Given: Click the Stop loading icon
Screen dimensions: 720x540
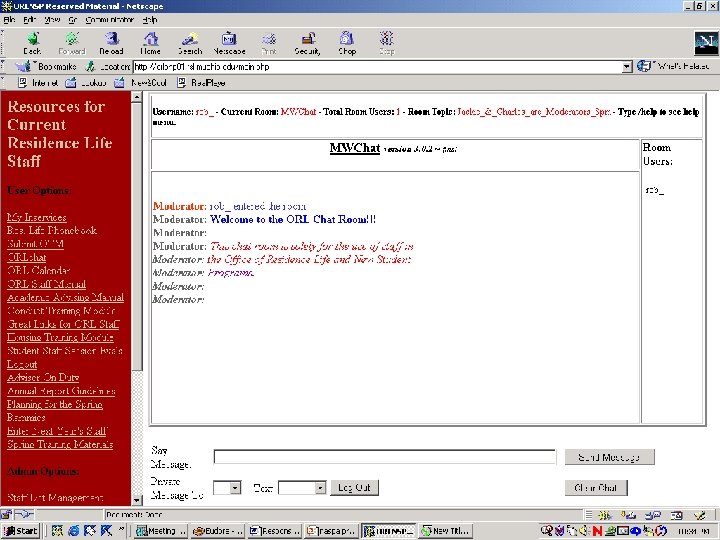Looking at the screenshot, I should tap(387, 44).
